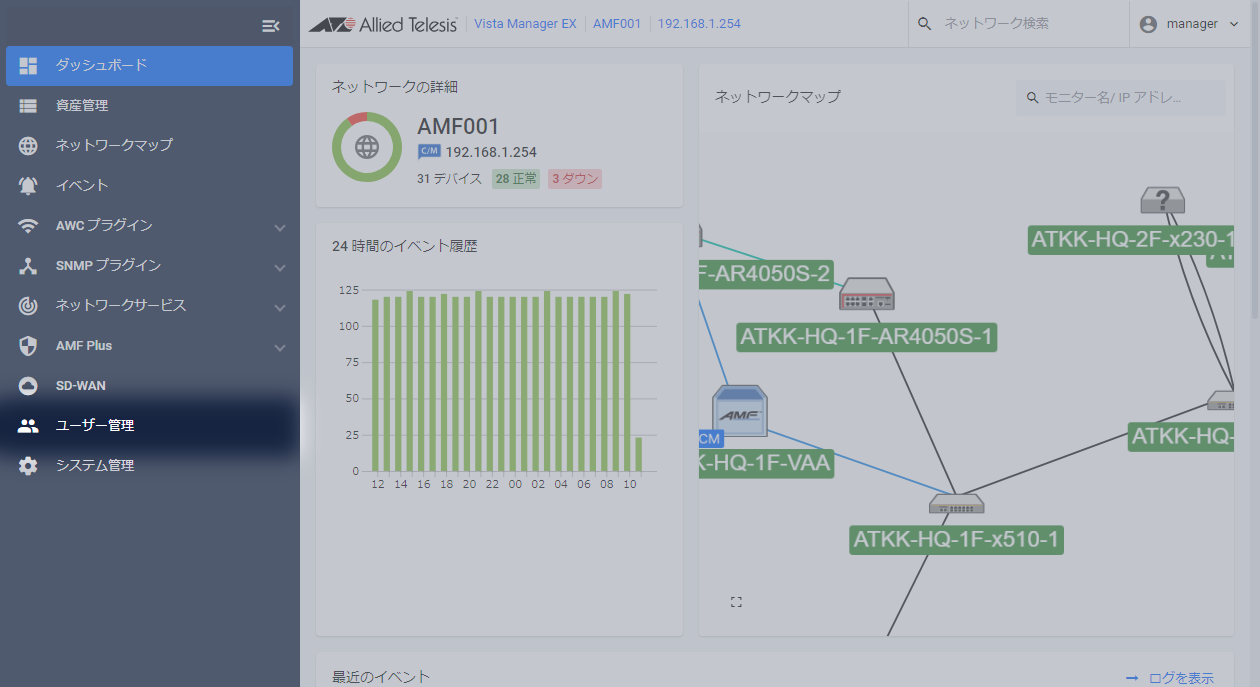Click the system management gear icon

coord(28,466)
